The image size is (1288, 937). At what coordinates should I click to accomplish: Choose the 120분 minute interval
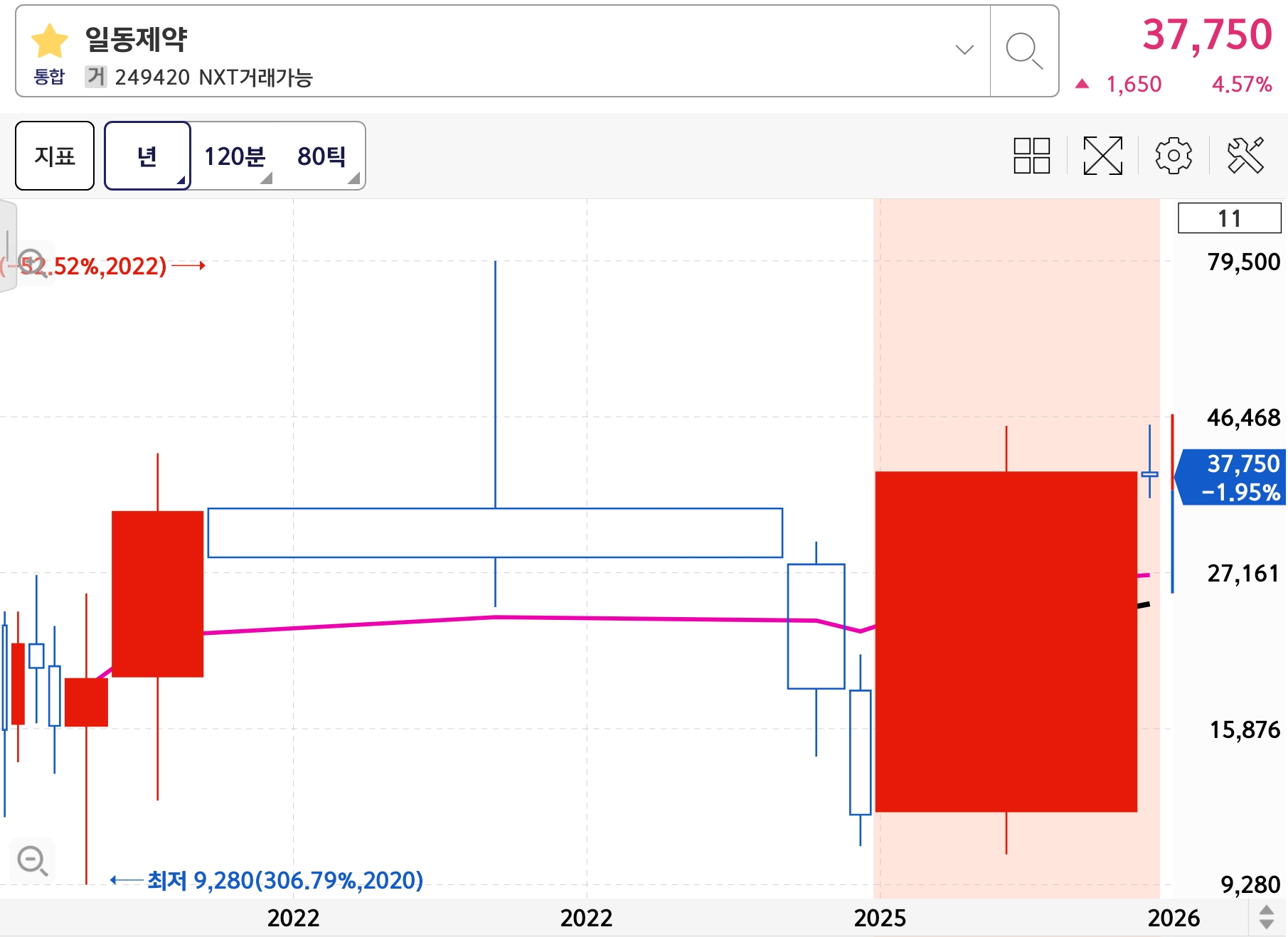(235, 156)
